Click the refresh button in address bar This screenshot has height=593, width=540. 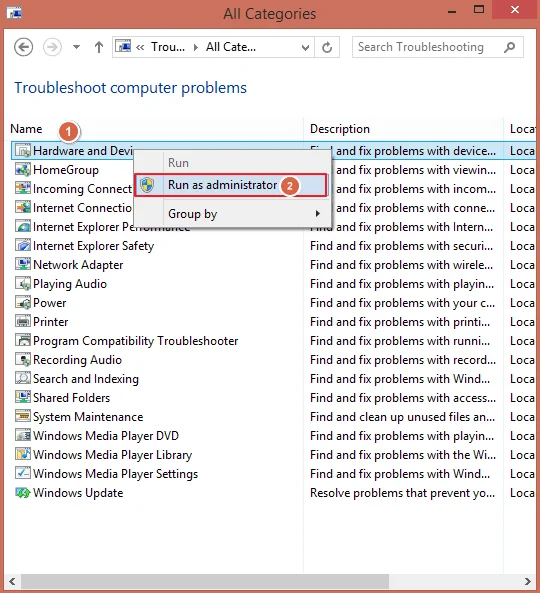[327, 47]
